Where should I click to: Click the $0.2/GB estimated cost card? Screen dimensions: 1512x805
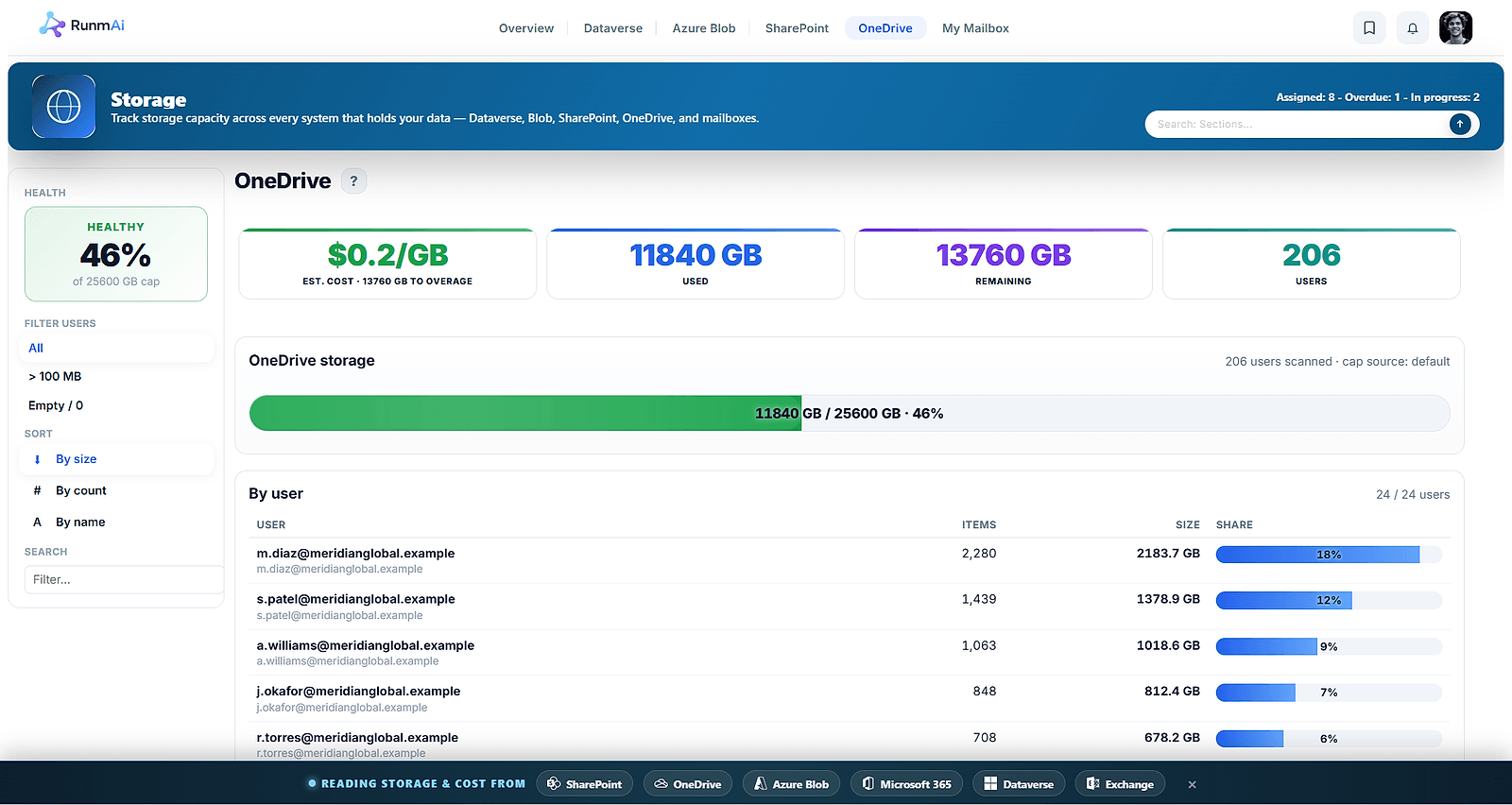[x=387, y=264]
